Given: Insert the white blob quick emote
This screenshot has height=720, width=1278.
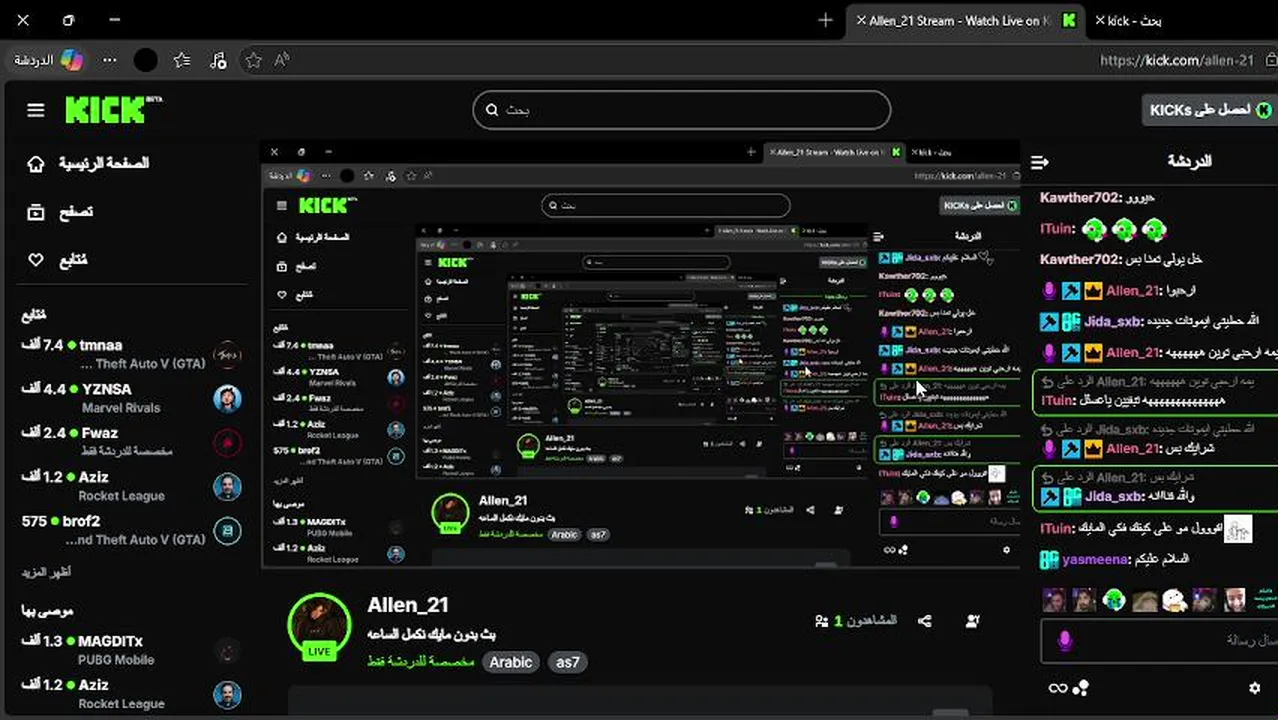Looking at the screenshot, I should (1174, 600).
